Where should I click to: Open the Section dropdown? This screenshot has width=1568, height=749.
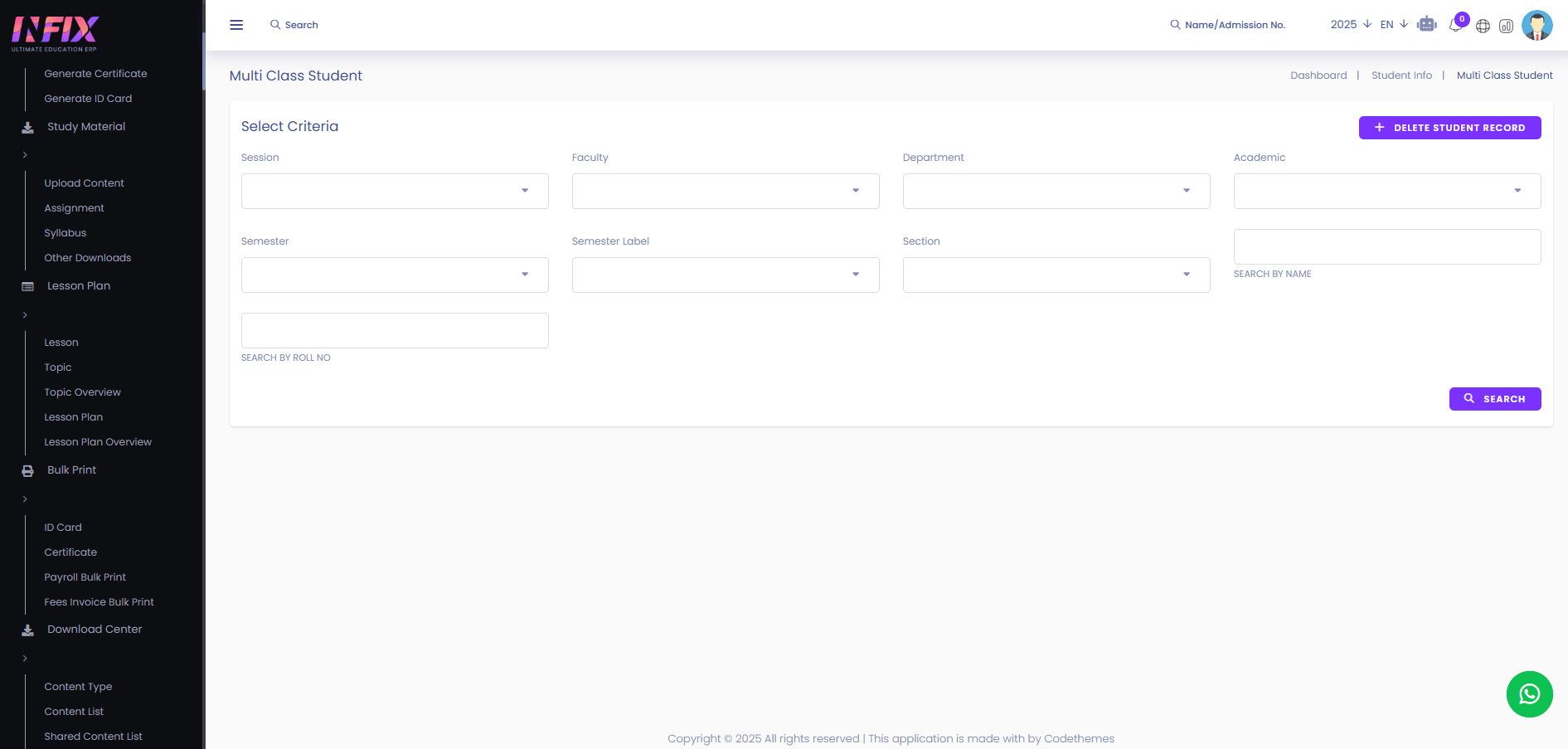(x=1056, y=275)
